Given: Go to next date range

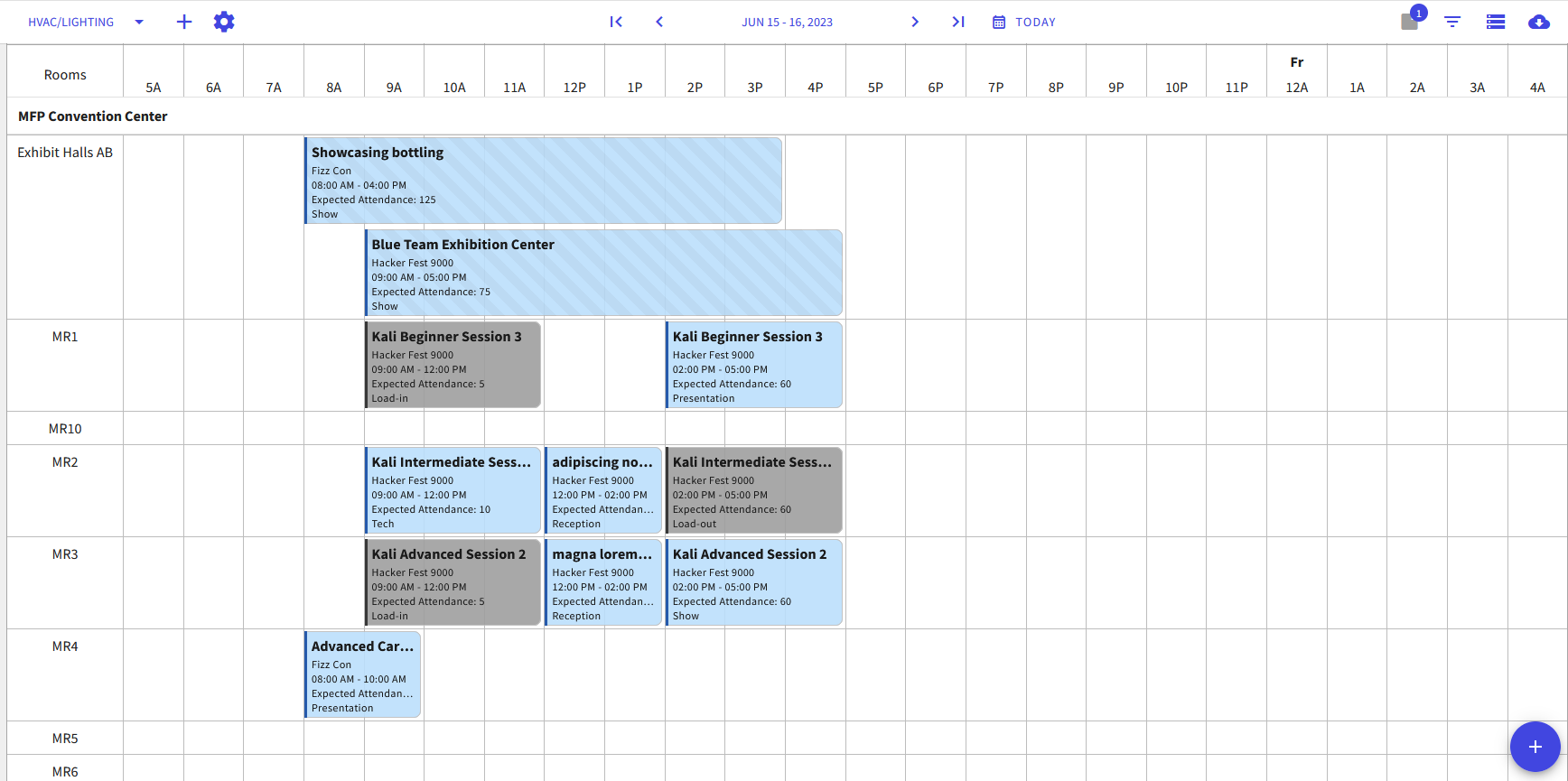Looking at the screenshot, I should point(915,22).
